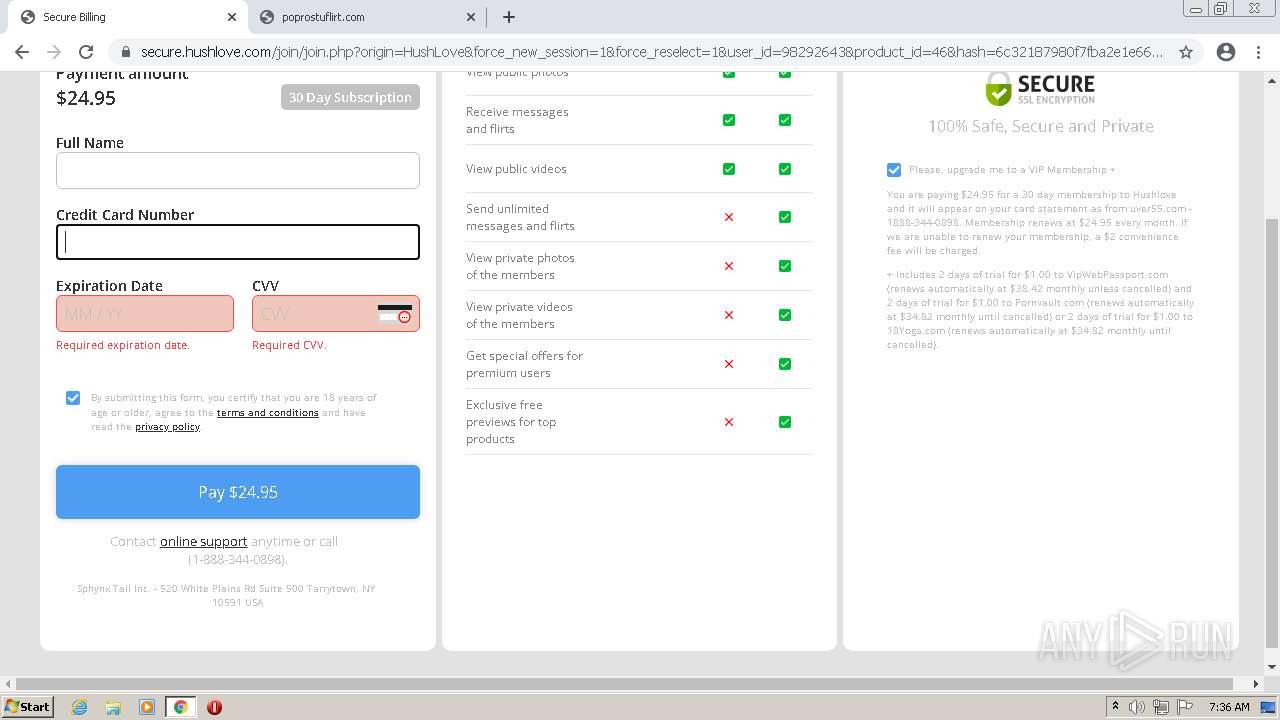
Task: Open the Chrome three-dot menu
Action: coord(1258,52)
